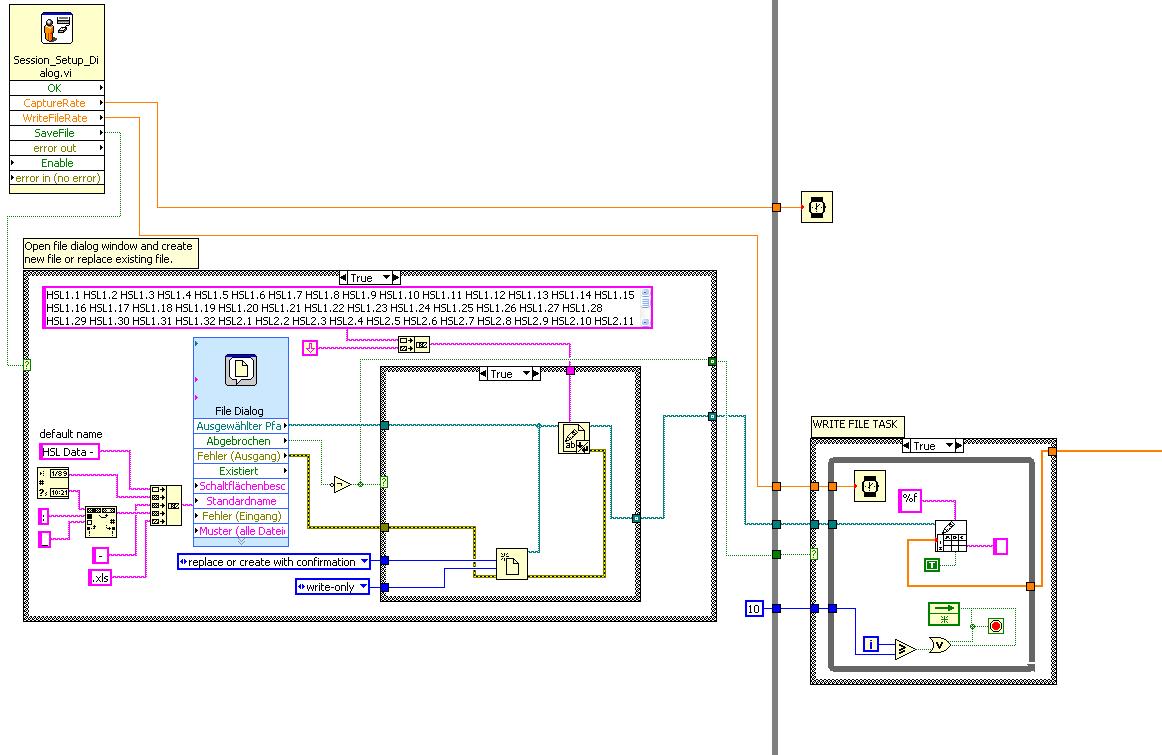1162x755 pixels.
Task: Open the write-only access enum dropdown
Action: [332, 587]
